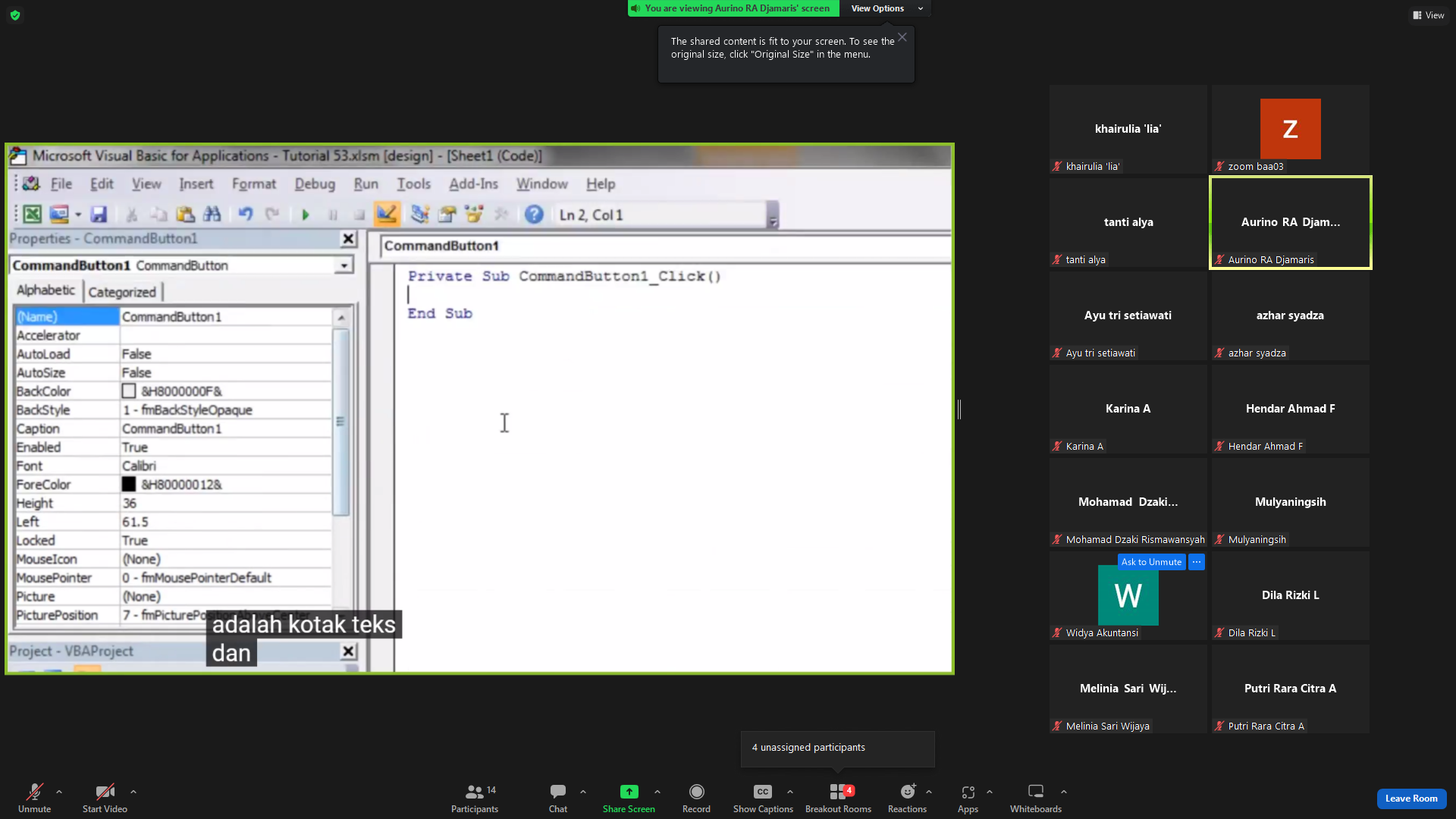
Task: Click View Microsoft Excel icon in VBA toolbar
Action: tap(32, 215)
